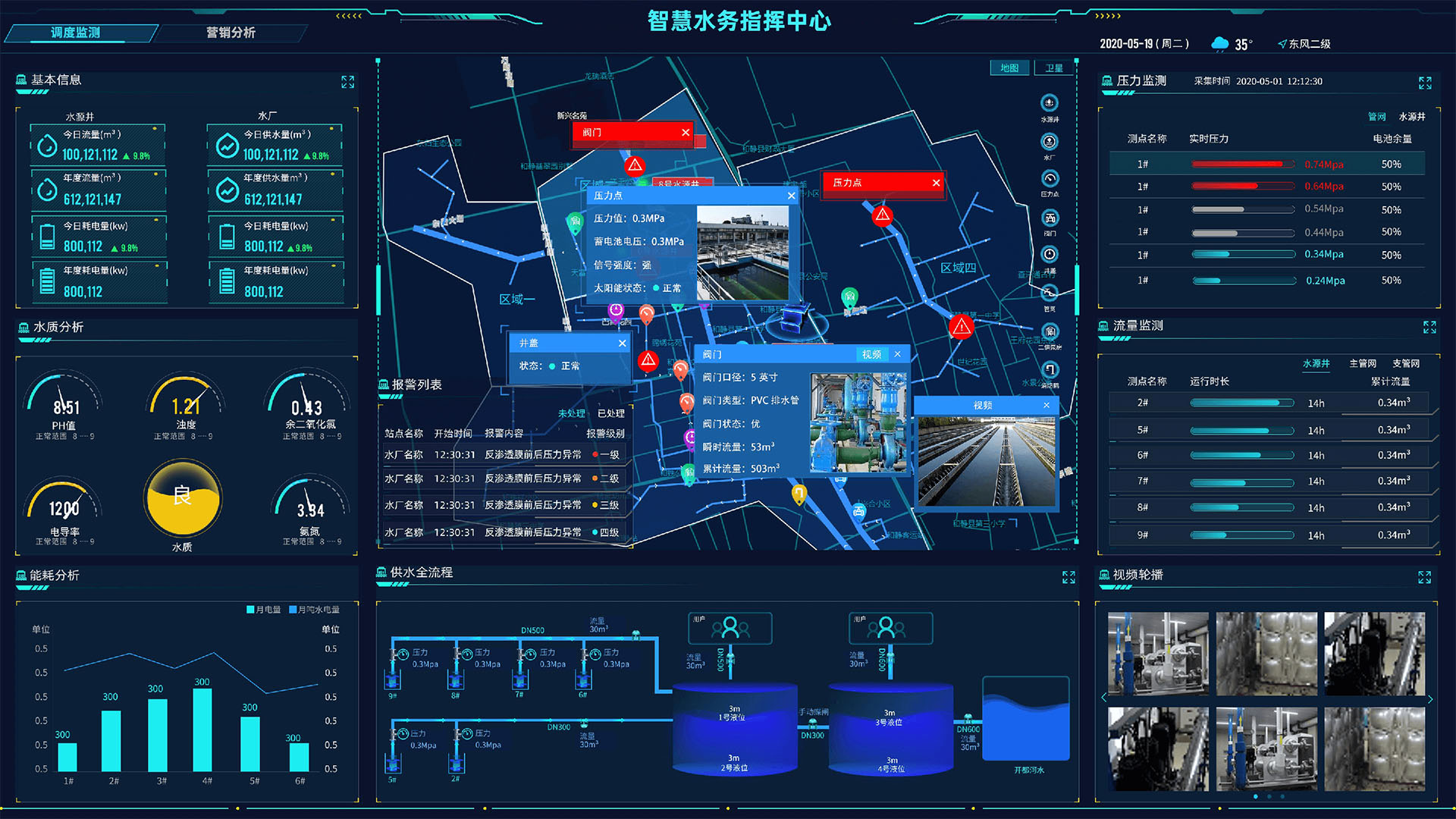Click red warning marker above 区域四

click(x=882, y=216)
